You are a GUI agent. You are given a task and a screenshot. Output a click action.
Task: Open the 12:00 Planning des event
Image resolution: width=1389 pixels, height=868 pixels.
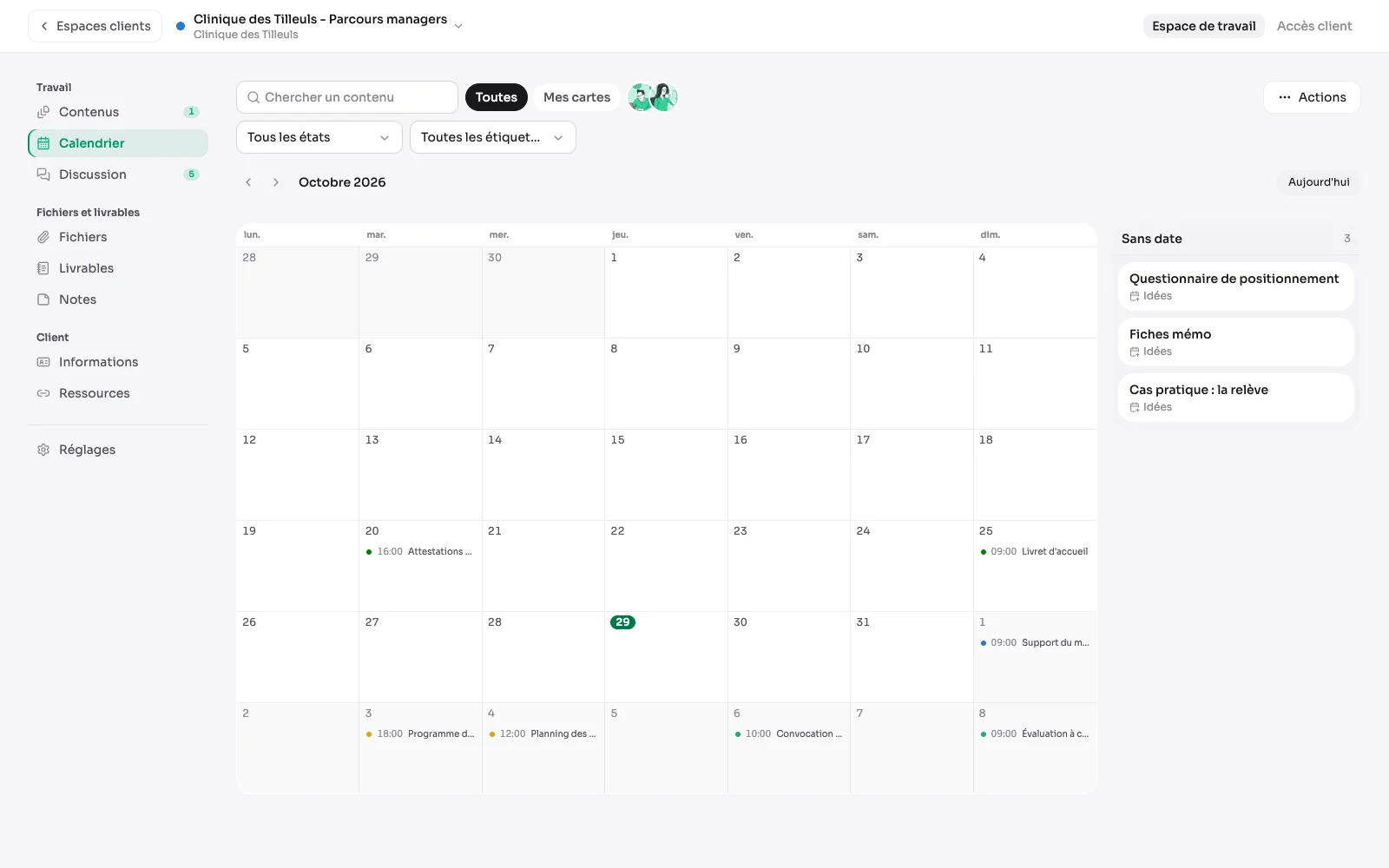click(543, 734)
